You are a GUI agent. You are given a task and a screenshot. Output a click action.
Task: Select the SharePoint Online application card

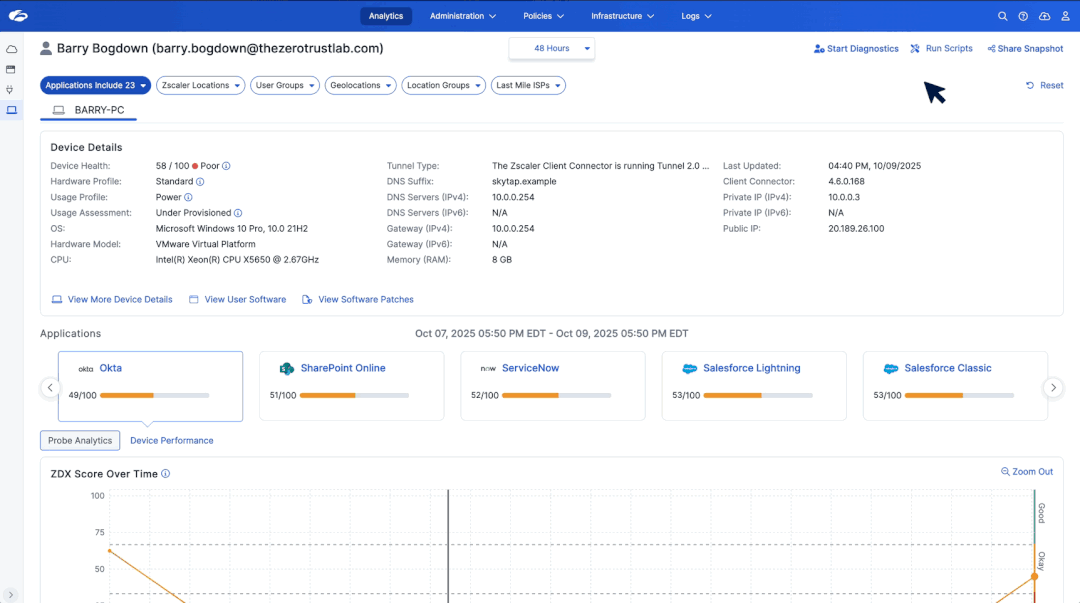click(351, 385)
